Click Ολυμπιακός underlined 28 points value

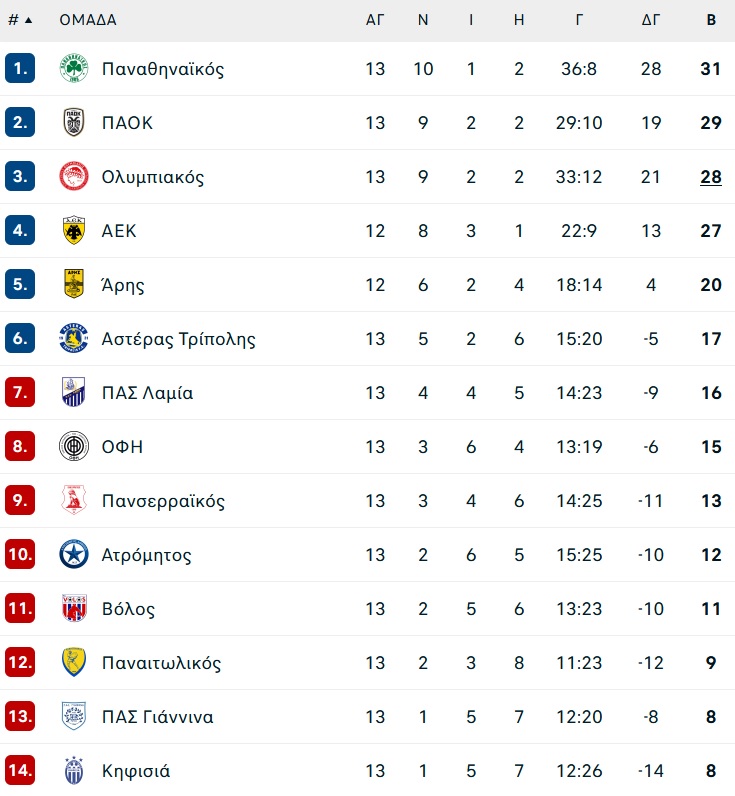pyautogui.click(x=711, y=177)
